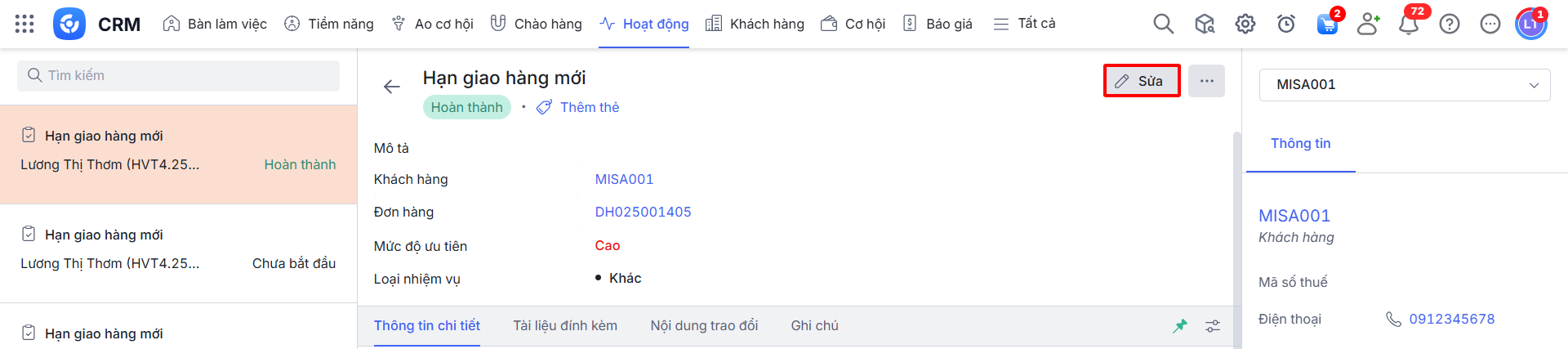Open the notifications bell
Viewport: 1568px width, 349px height.
coord(1409,24)
